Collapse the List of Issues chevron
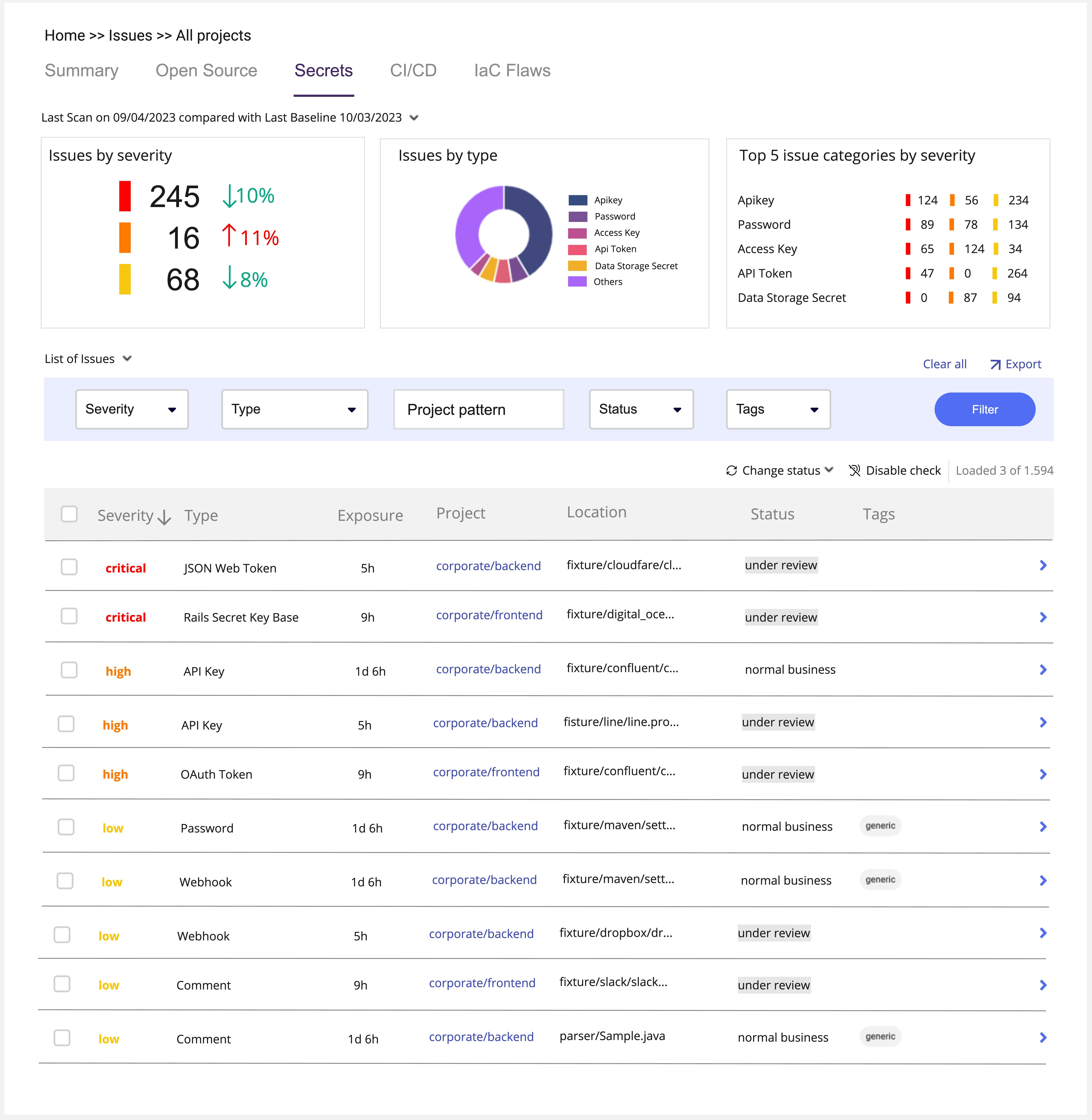Viewport: 1092px width, 1120px height. tap(127, 359)
